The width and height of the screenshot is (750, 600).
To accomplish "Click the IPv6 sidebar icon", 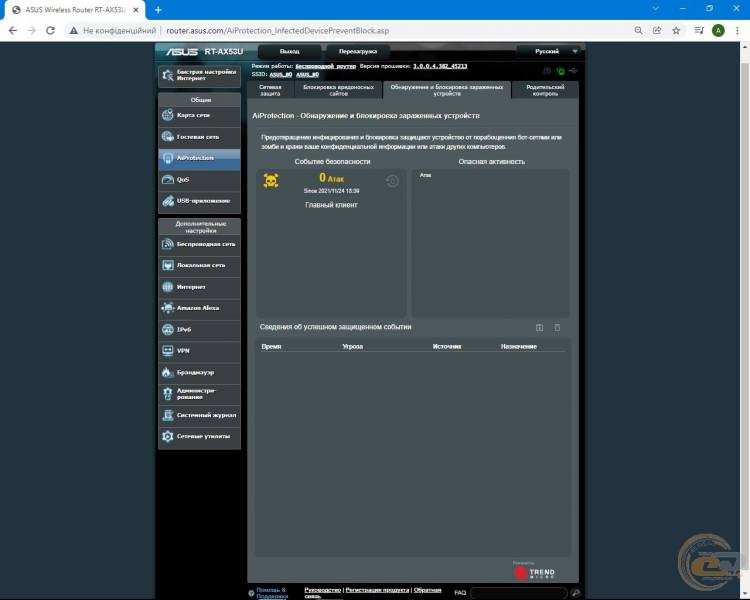I will click(x=167, y=329).
